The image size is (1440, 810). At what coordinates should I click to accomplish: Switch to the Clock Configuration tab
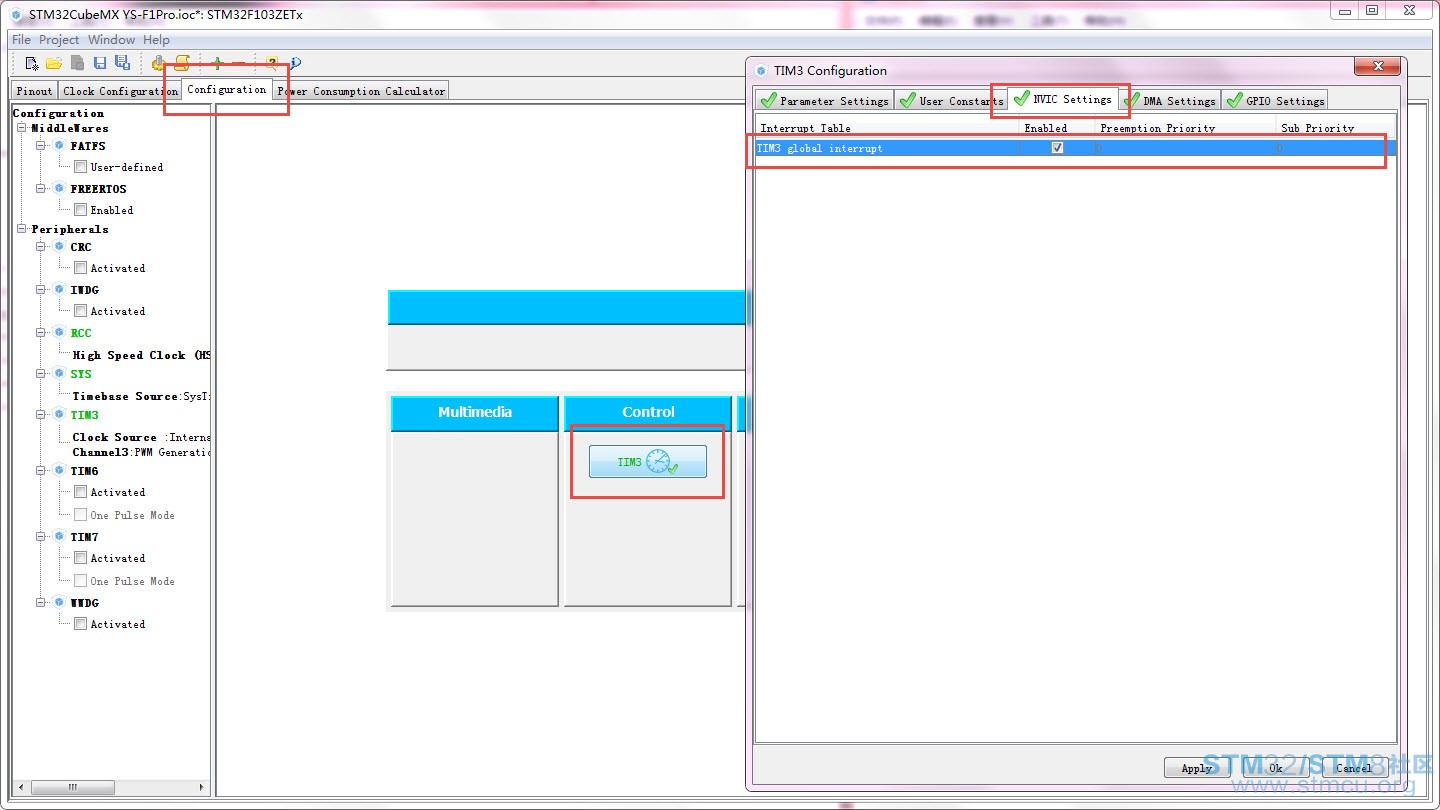120,91
